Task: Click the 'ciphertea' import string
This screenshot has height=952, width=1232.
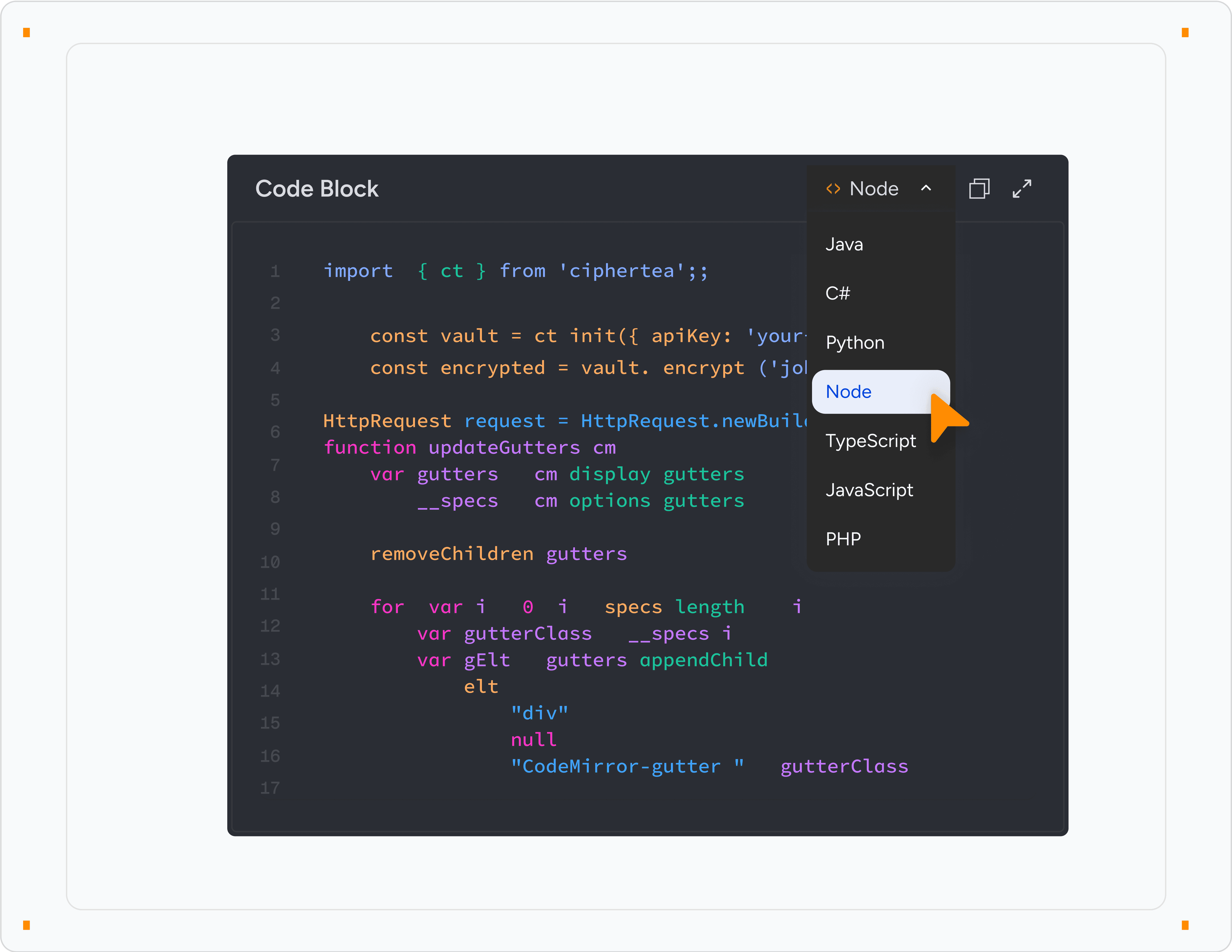Action: [621, 271]
